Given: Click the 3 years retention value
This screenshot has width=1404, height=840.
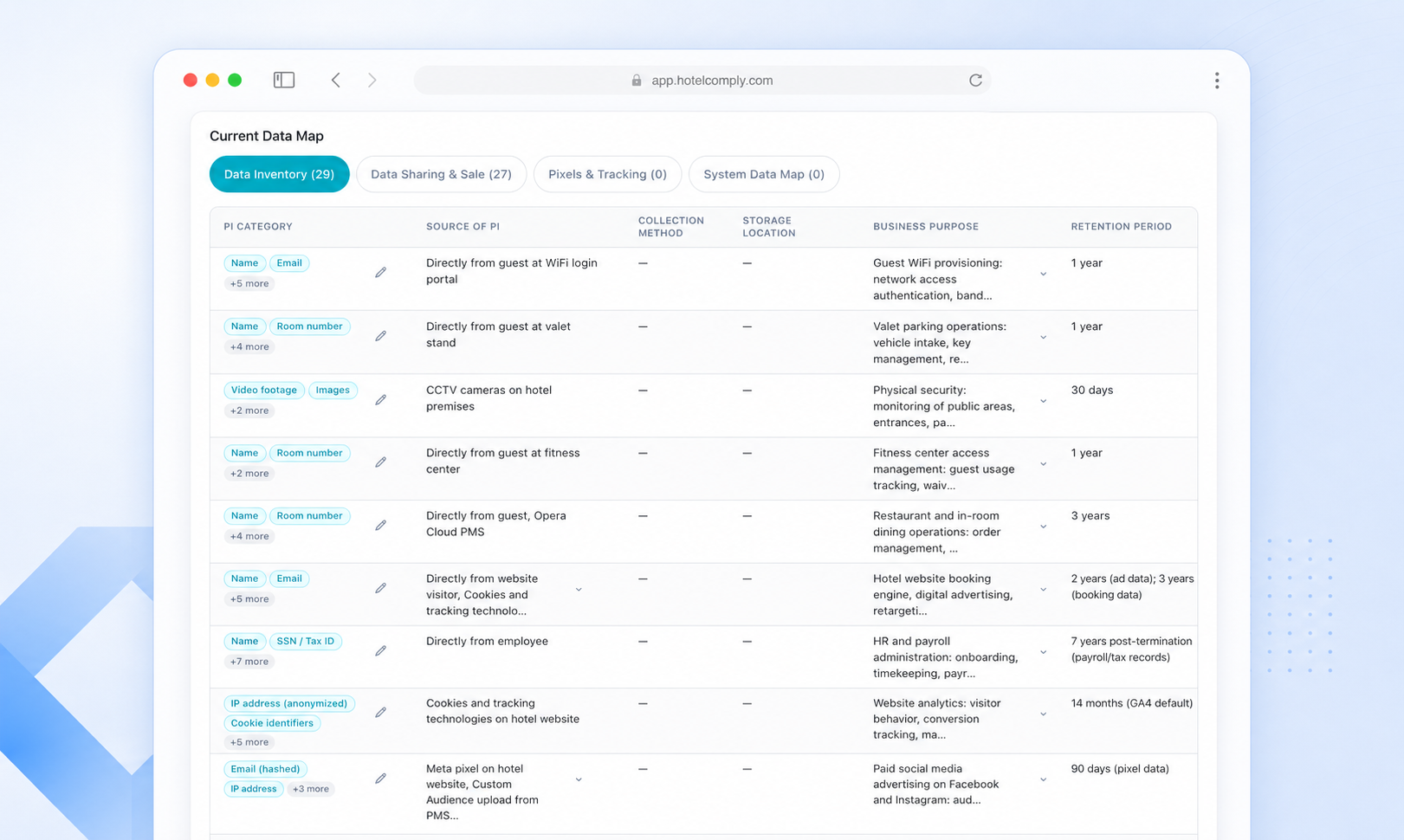Looking at the screenshot, I should [x=1090, y=515].
